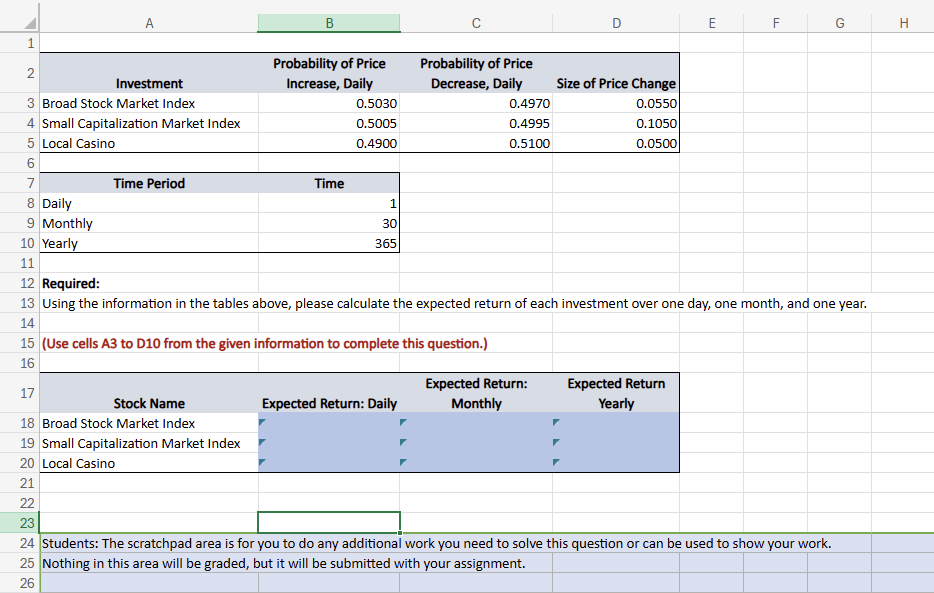Click the Time value 365 cell
The image size is (934, 593).
[329, 244]
